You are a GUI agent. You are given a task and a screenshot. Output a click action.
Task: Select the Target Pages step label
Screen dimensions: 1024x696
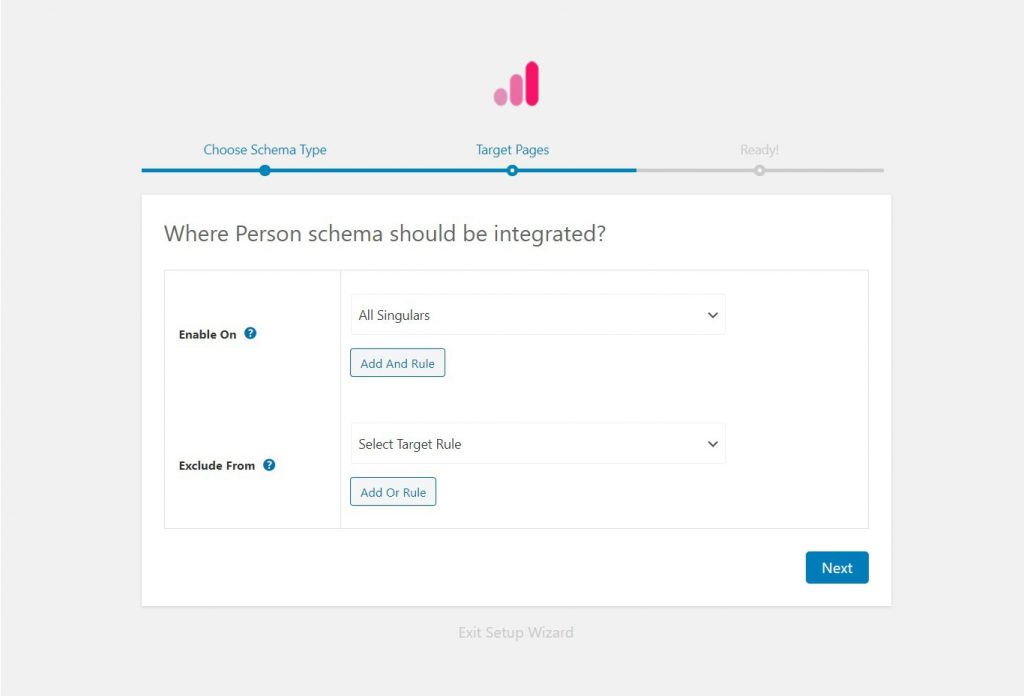[x=512, y=150]
